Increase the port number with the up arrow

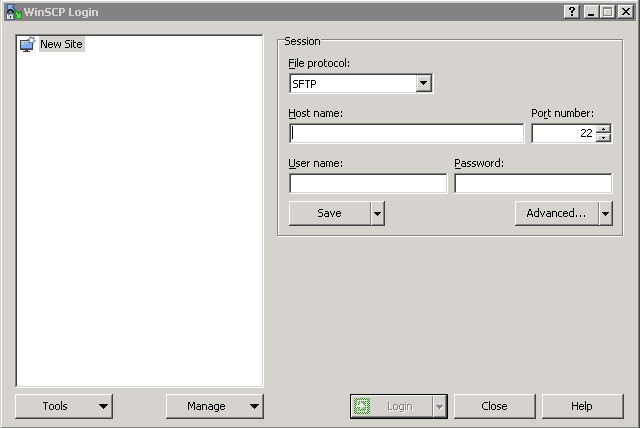pyautogui.click(x=603, y=129)
